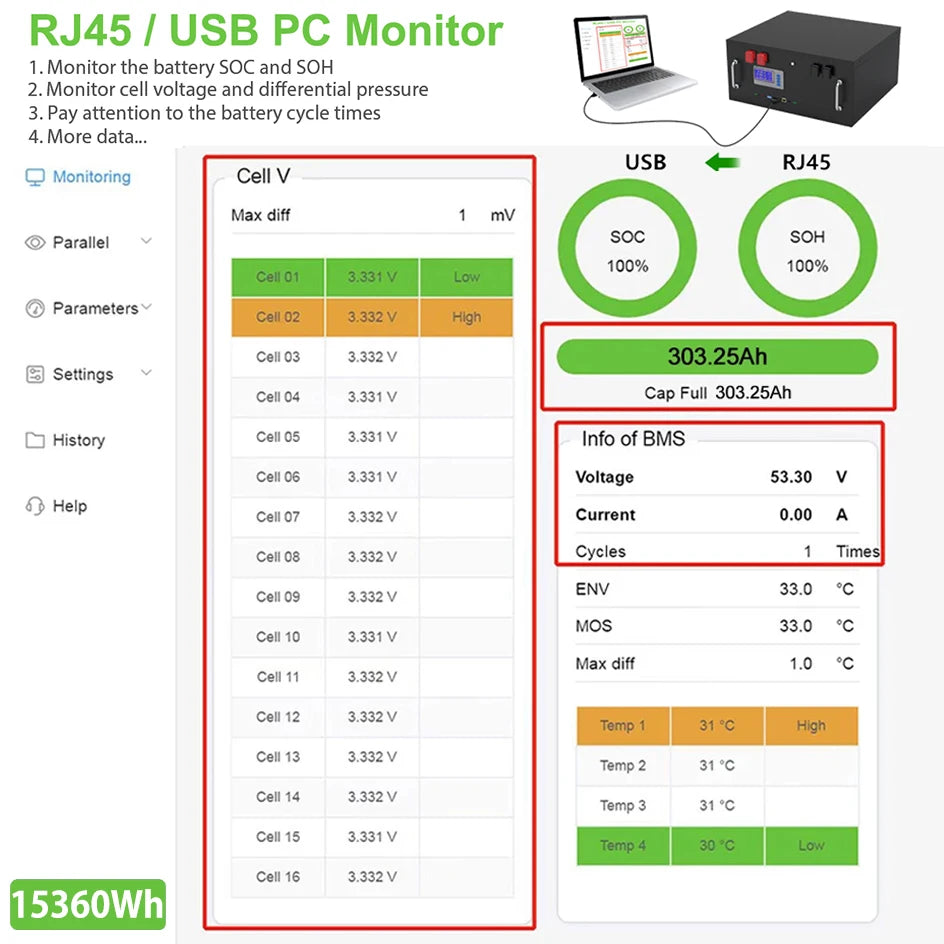Select the Max diff value field
944x944 pixels.
(461, 214)
